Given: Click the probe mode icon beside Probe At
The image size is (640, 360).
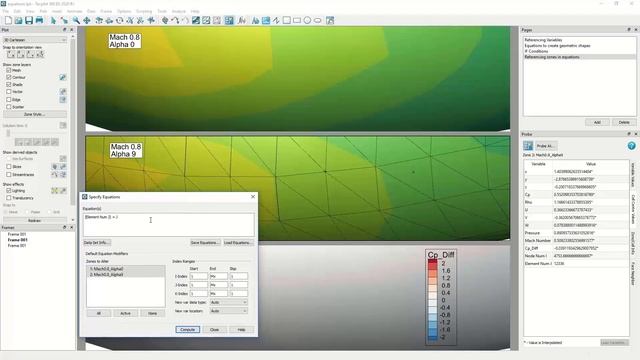Looking at the screenshot, I should pyautogui.click(x=528, y=146).
